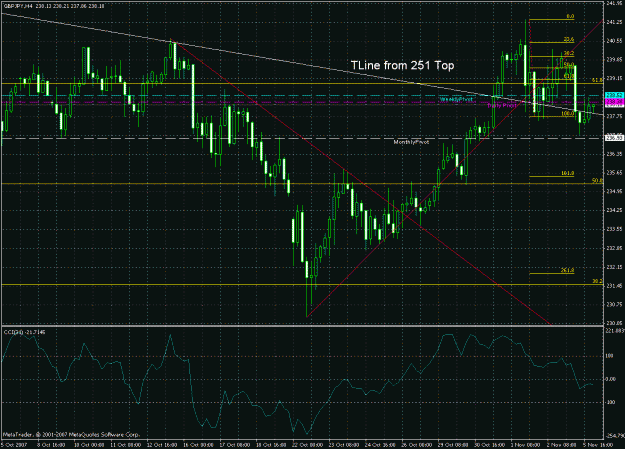Click the 230.75 price axis value
625x449 pixels.
(615, 305)
